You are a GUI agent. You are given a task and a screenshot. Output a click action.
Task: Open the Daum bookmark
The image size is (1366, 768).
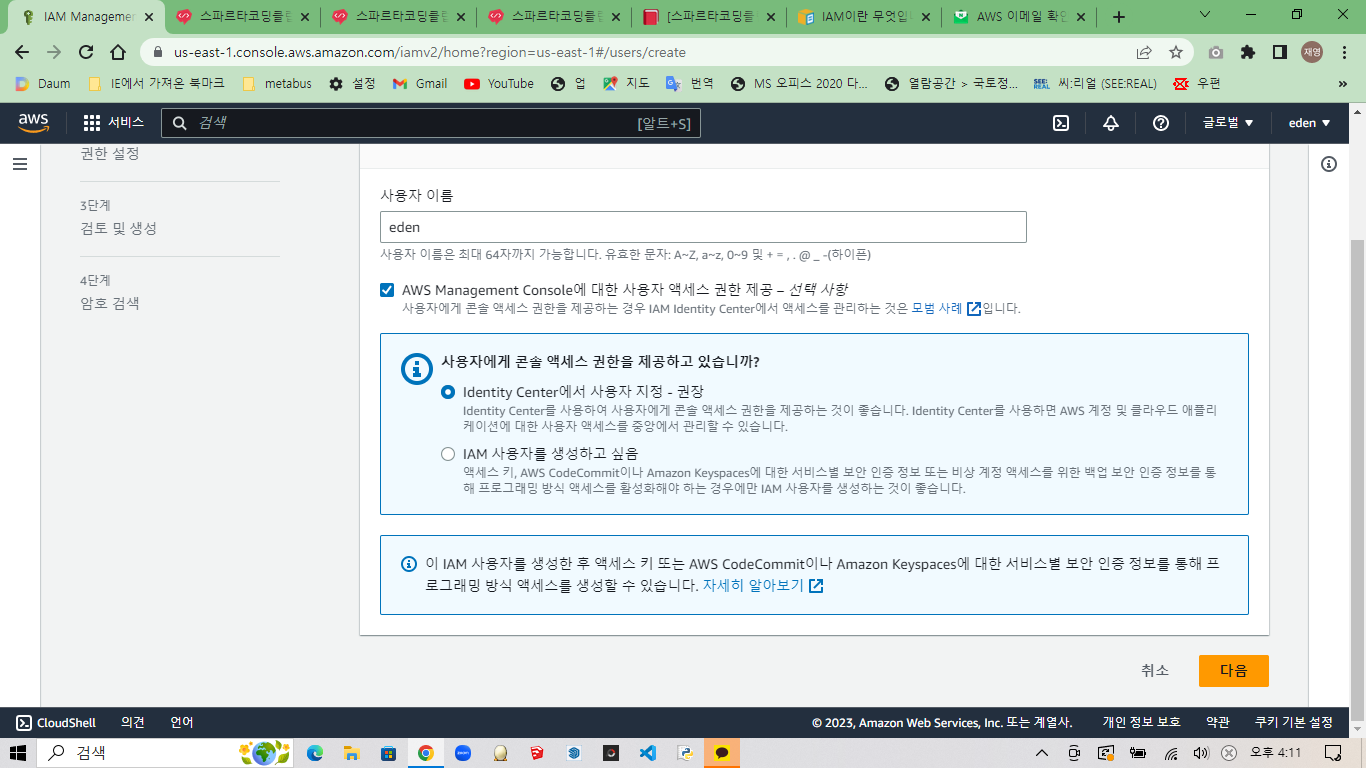[x=43, y=84]
